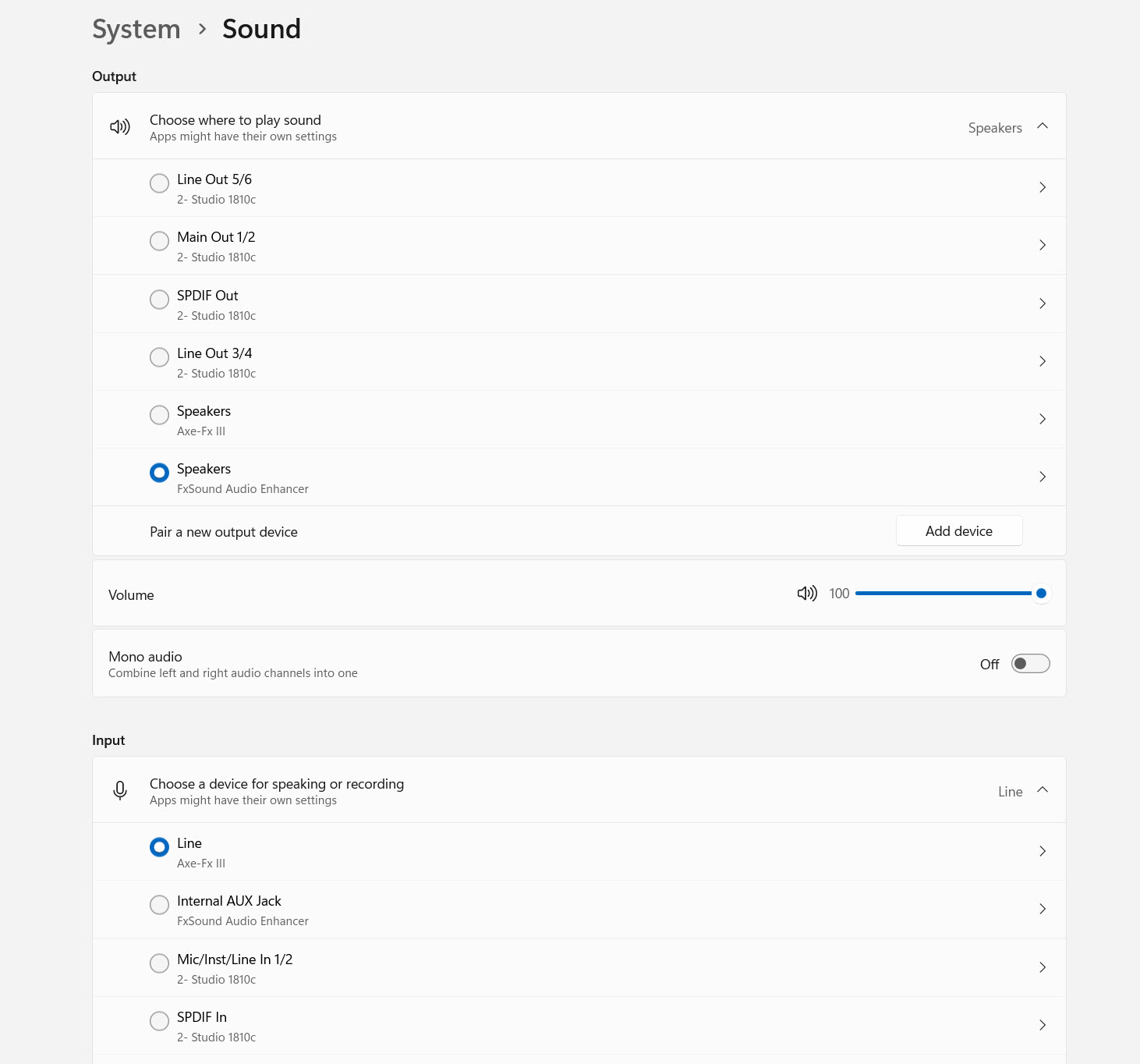Image resolution: width=1140 pixels, height=1064 pixels.
Task: Open Mic/Inst/Line In 1/2 properties chevron
Action: [x=1043, y=967]
